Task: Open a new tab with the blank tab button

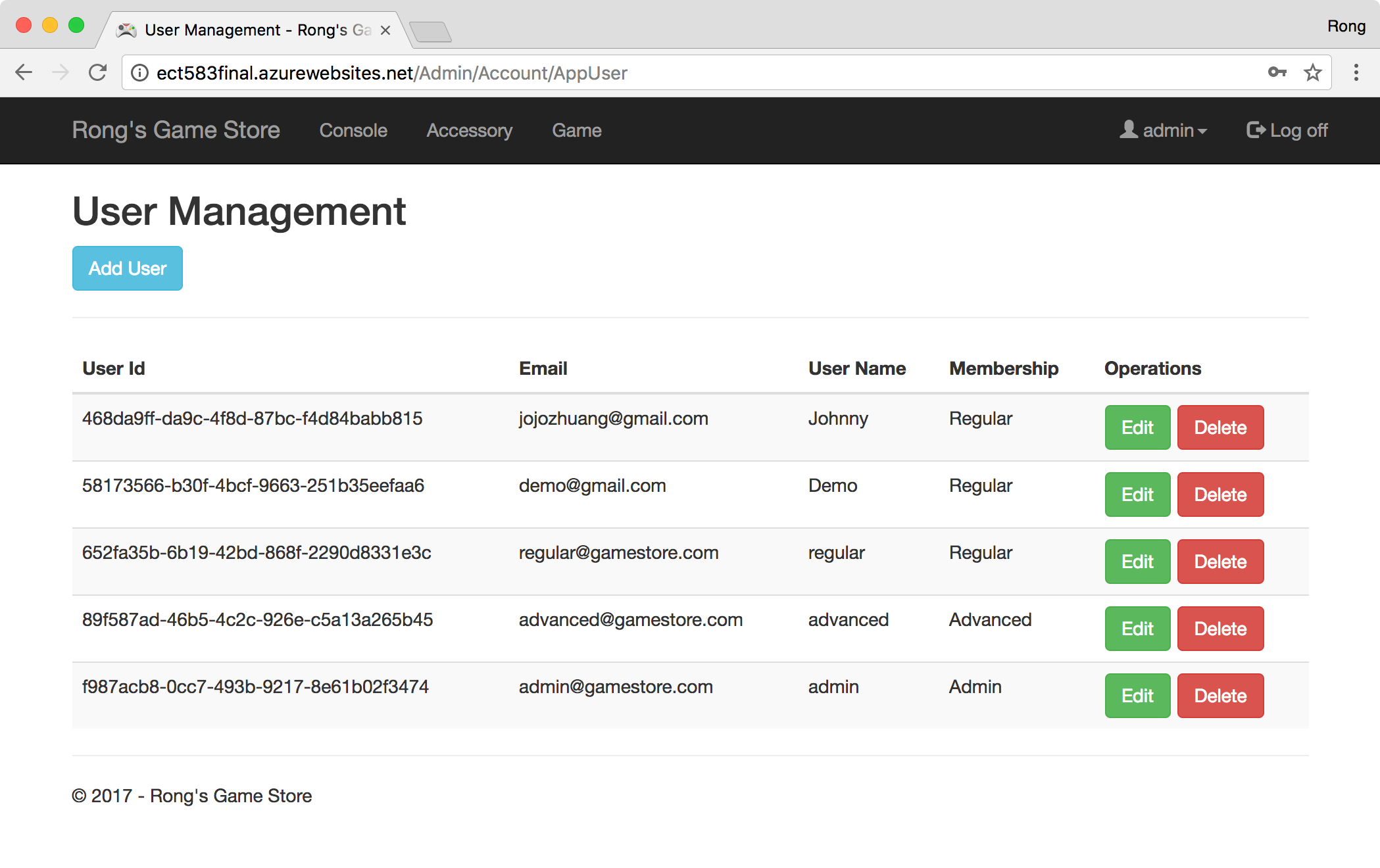Action: 430,32
